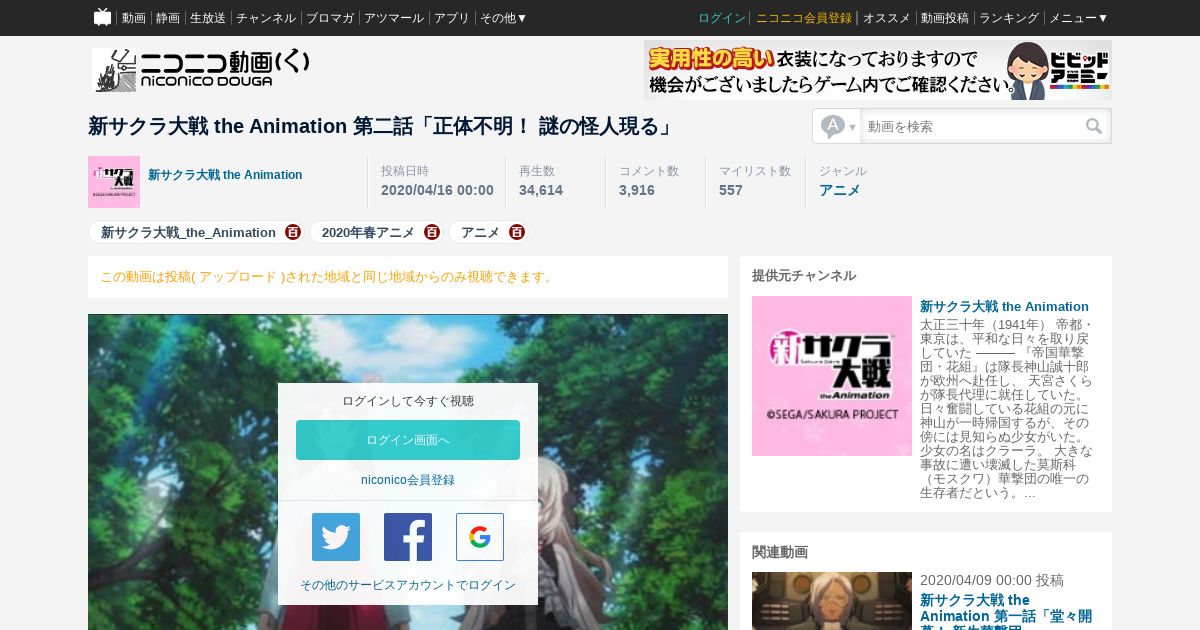Image resolution: width=1200 pixels, height=630 pixels.
Task: Select tag 新サクラ大戦_the_Animation
Action: 188,232
